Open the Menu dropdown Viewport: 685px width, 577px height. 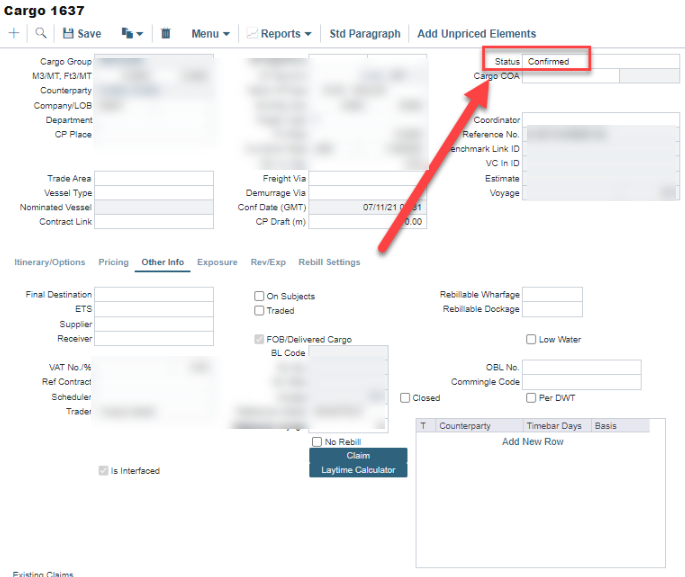211,34
